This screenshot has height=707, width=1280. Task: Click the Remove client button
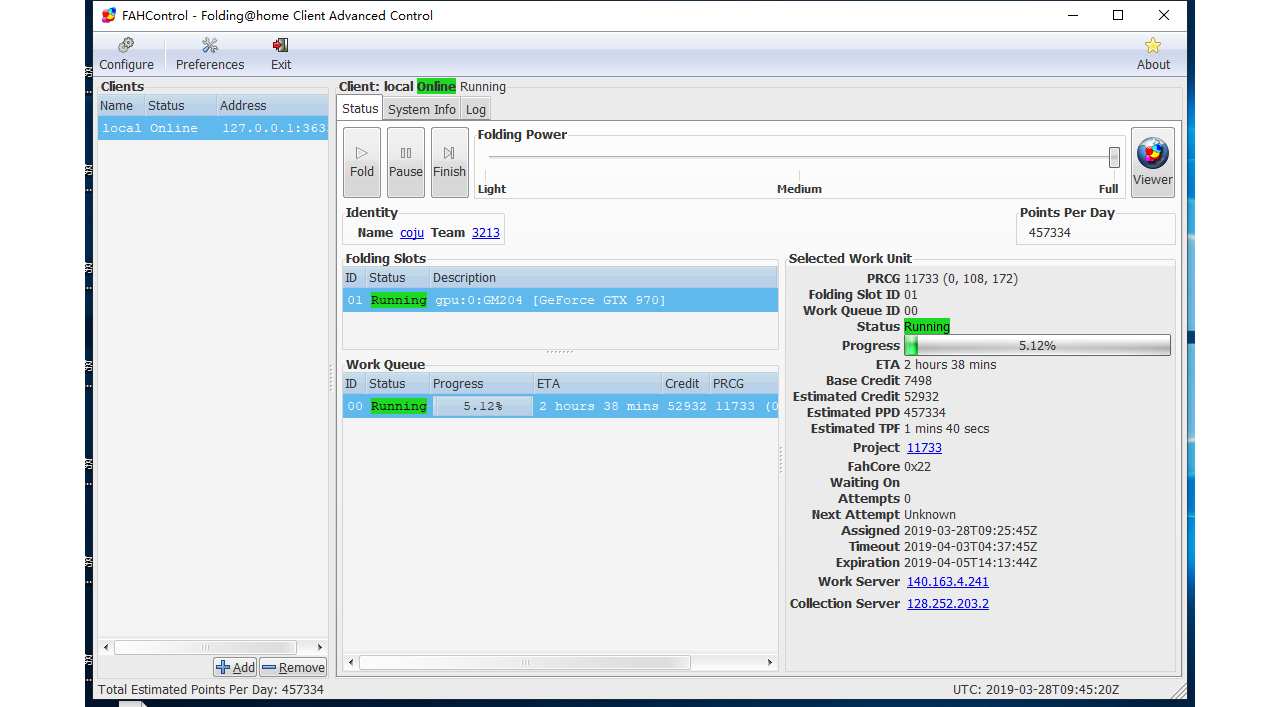click(293, 667)
